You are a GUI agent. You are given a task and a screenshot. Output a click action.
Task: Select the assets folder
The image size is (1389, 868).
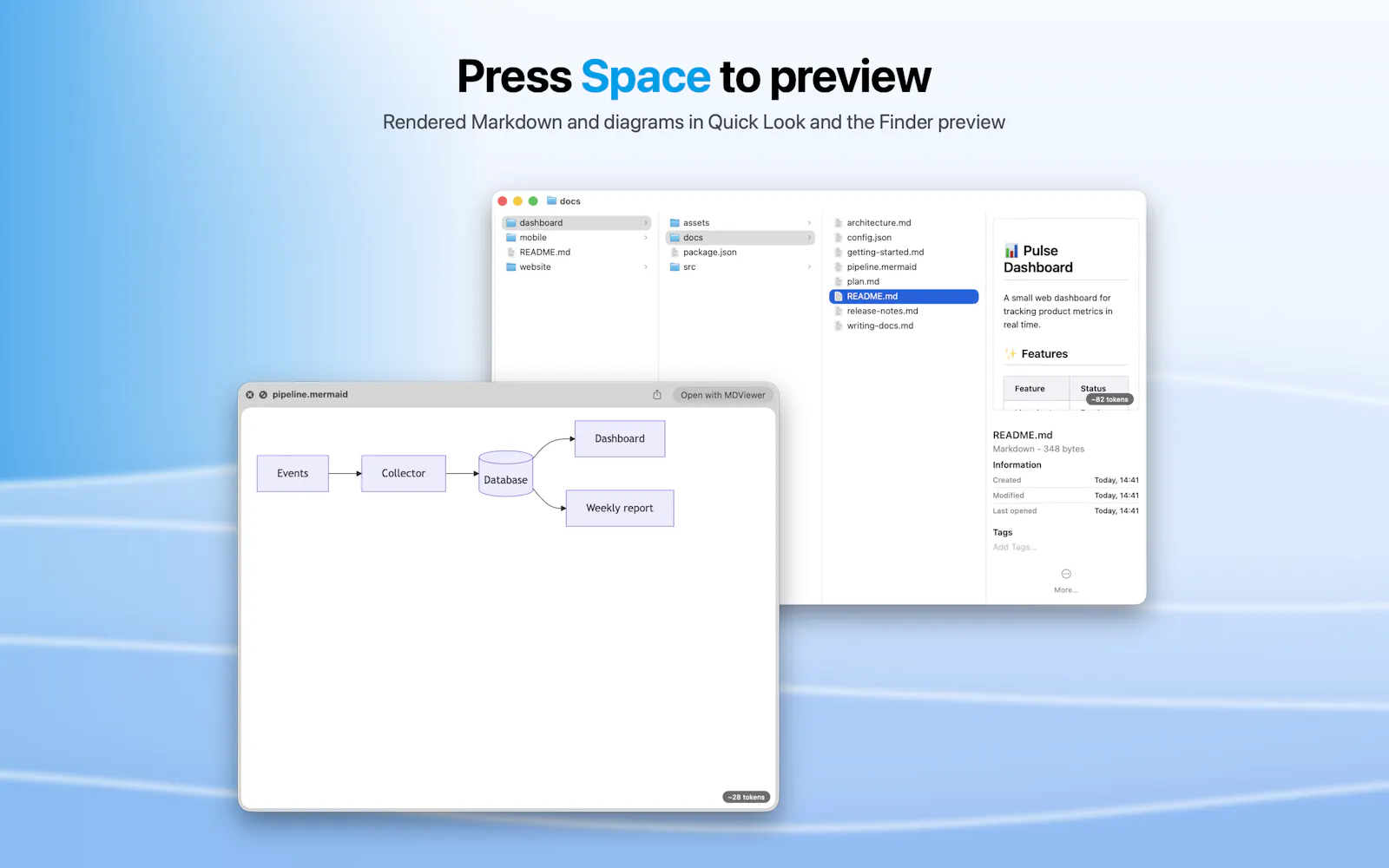pyautogui.click(x=741, y=223)
